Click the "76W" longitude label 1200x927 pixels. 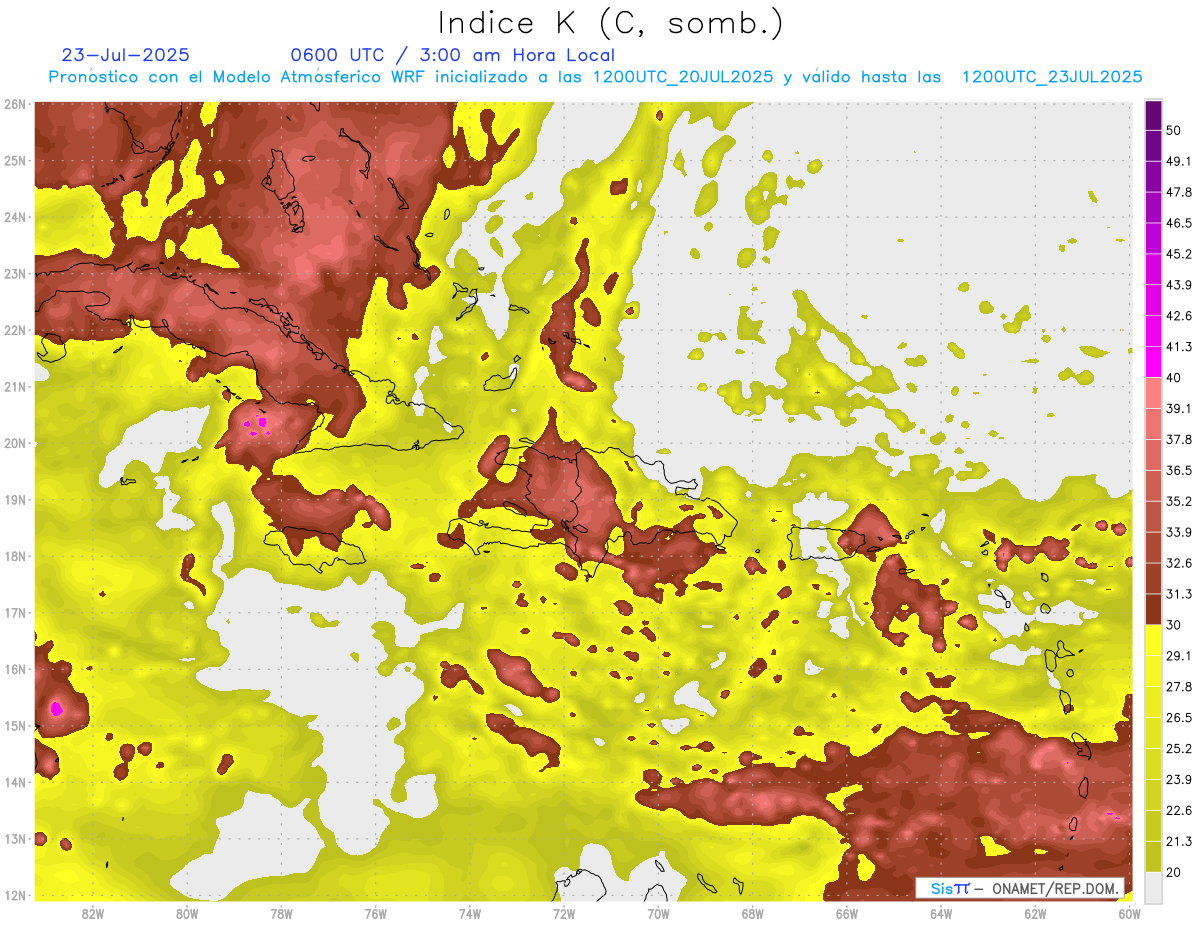pos(376,913)
